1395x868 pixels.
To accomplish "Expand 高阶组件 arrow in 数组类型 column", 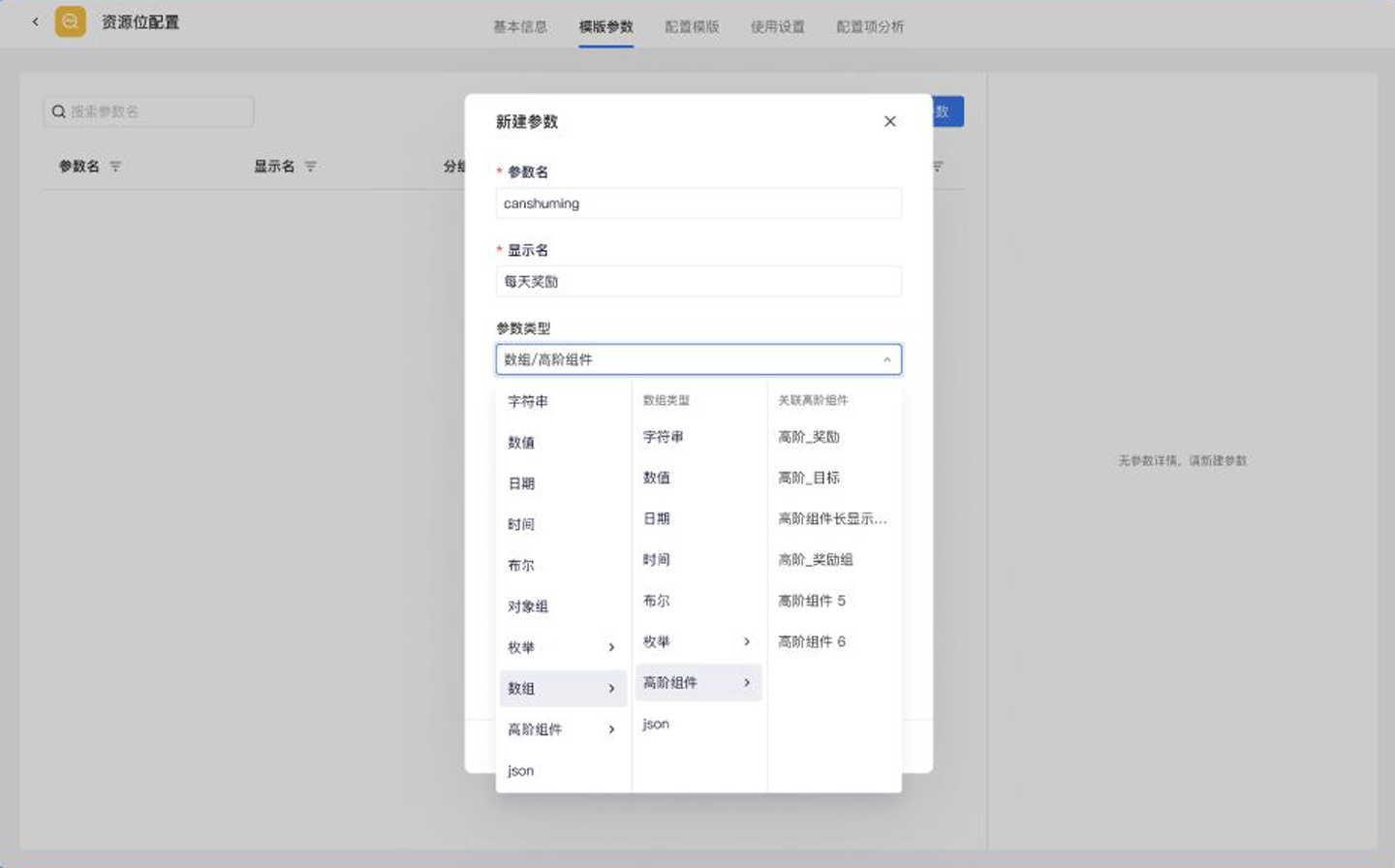I will pos(747,683).
